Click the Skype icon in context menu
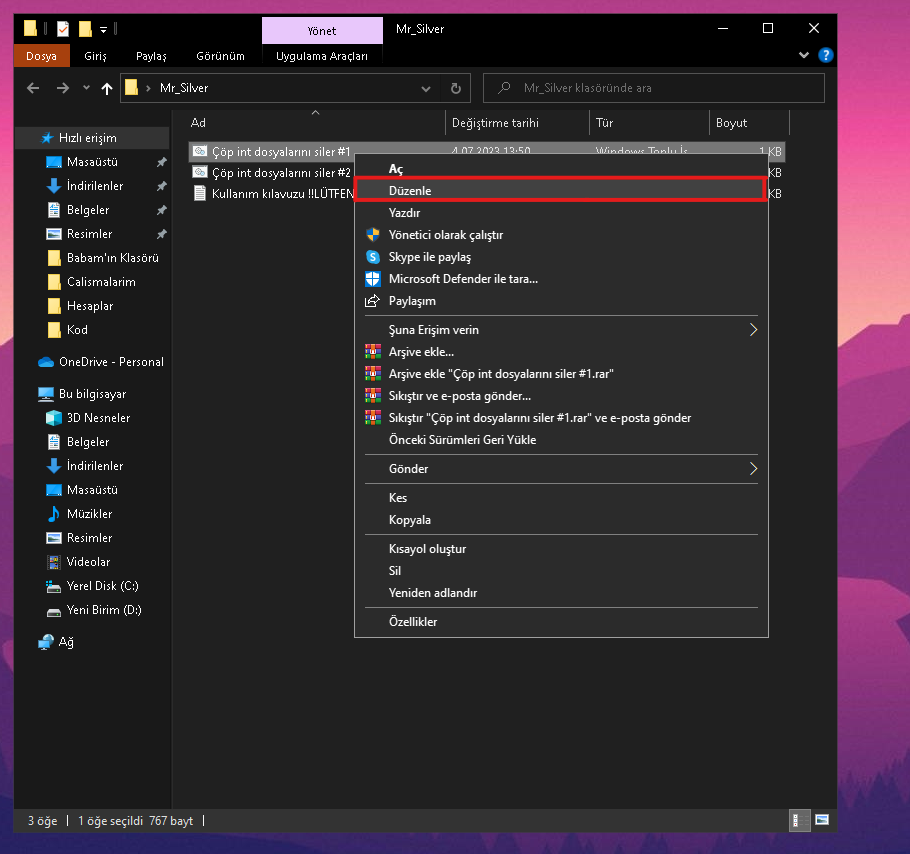The image size is (910, 854). coord(373,257)
